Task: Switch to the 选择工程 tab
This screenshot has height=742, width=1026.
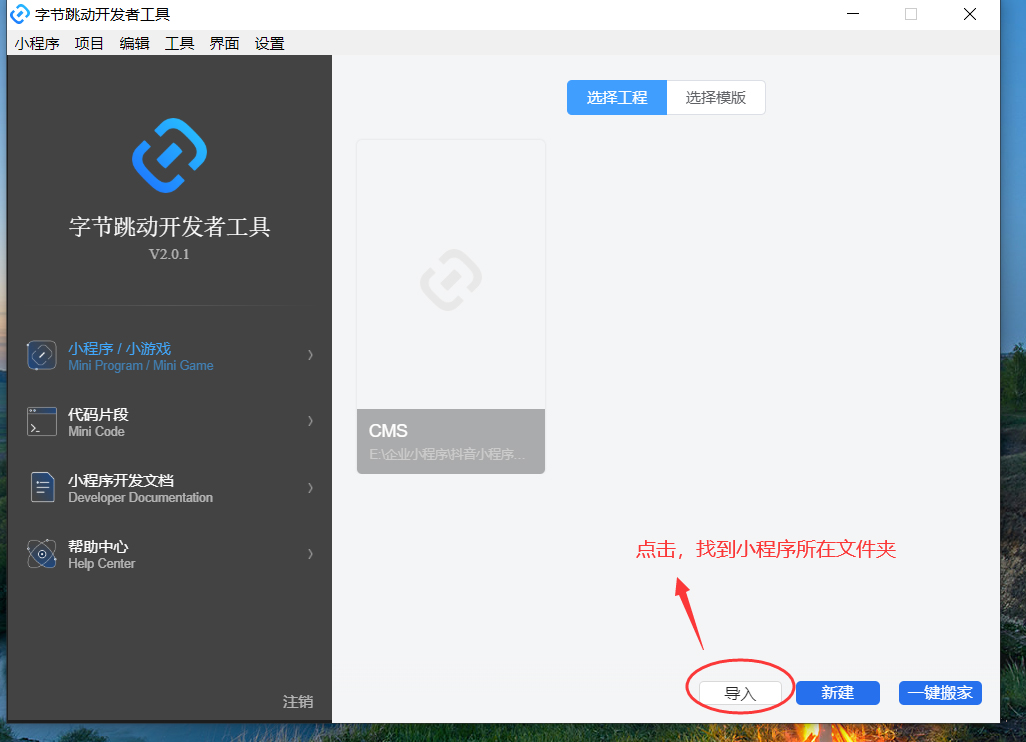Action: [617, 98]
